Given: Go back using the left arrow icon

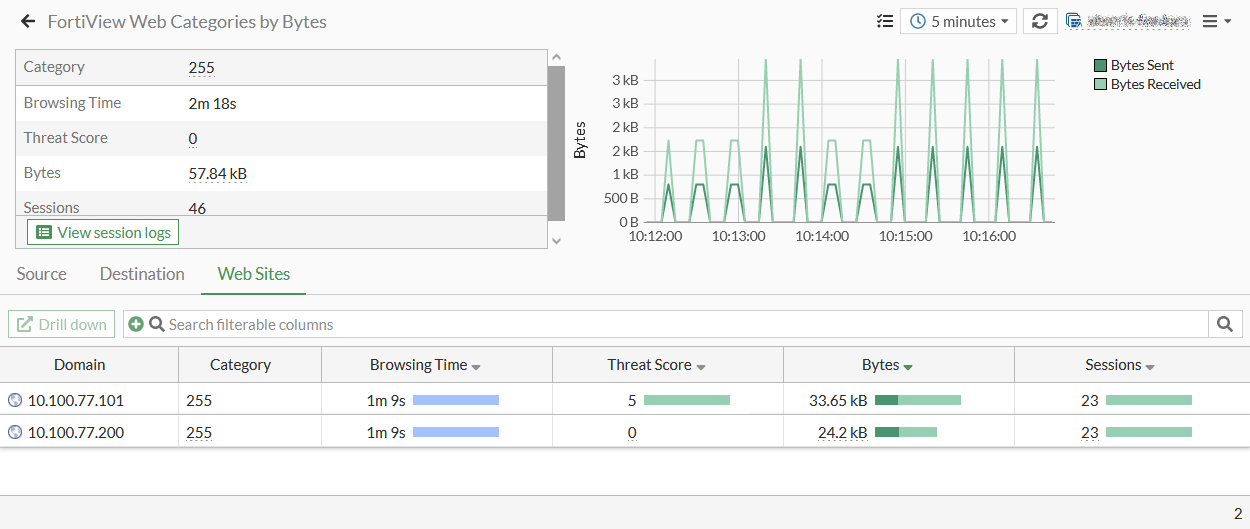Looking at the screenshot, I should point(28,21).
